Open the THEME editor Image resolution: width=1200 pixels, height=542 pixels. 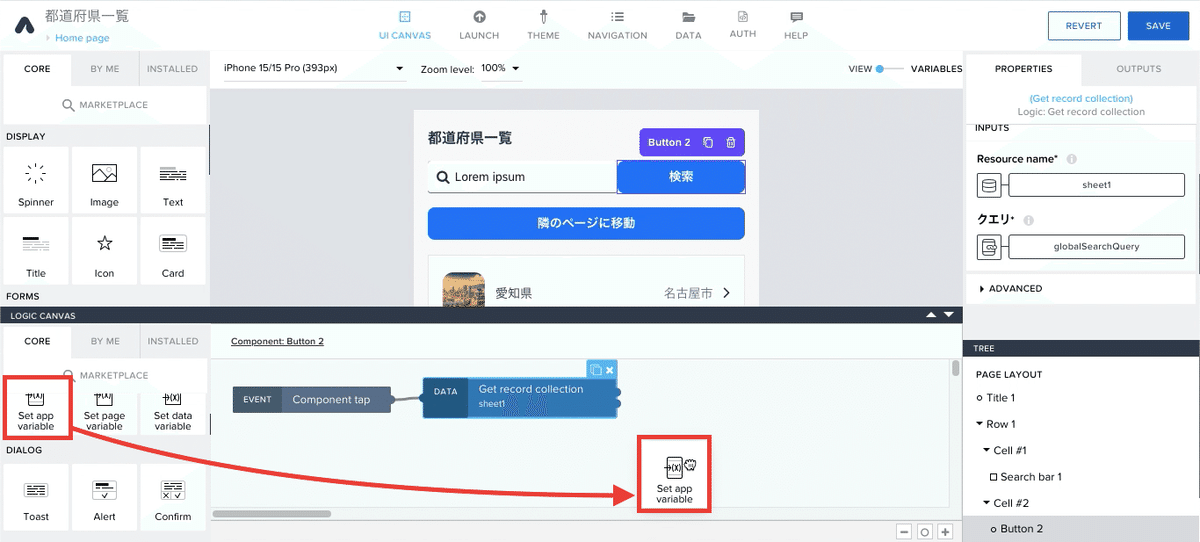click(x=543, y=25)
